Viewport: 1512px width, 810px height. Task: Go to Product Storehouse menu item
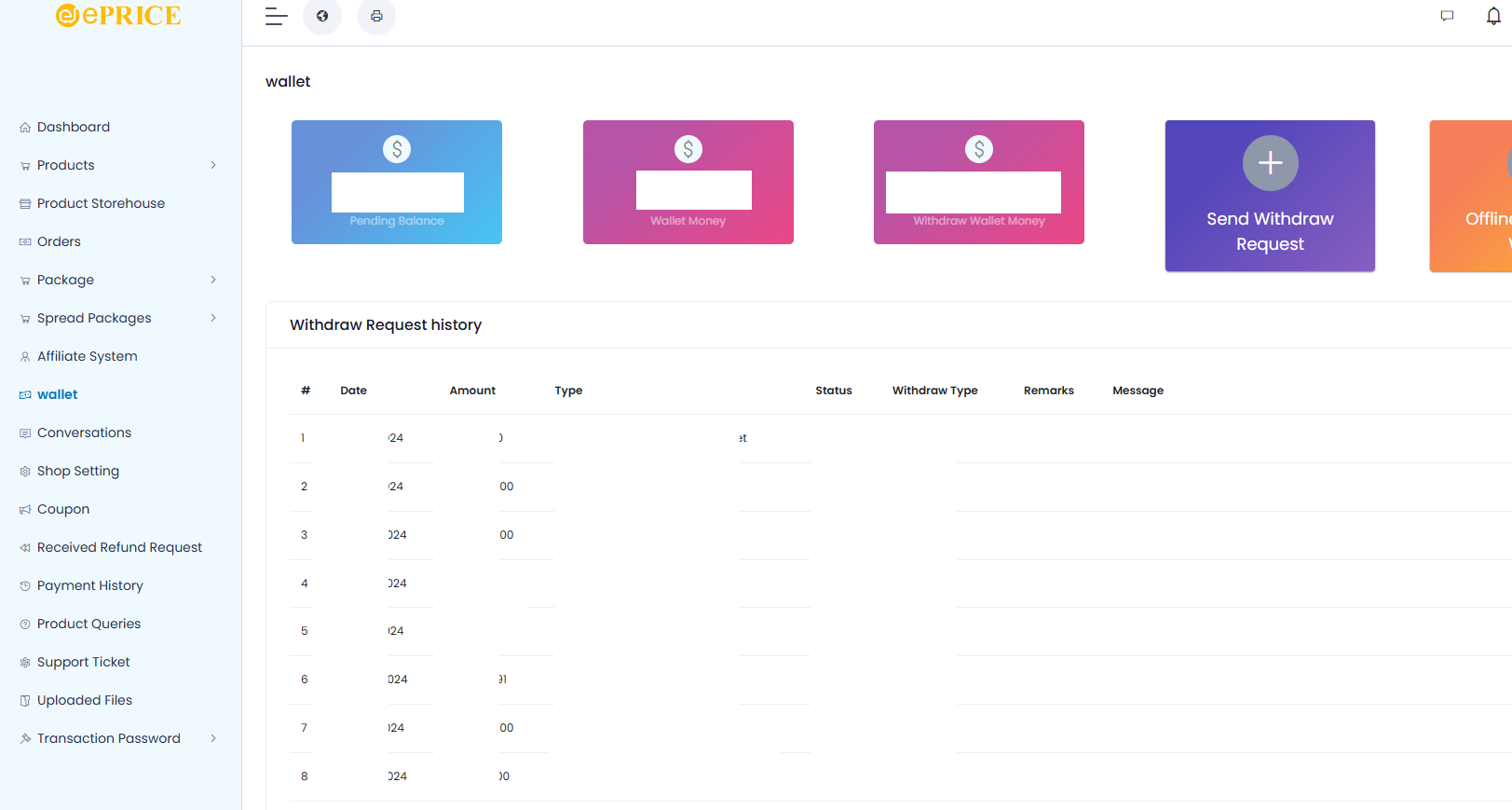(x=101, y=203)
